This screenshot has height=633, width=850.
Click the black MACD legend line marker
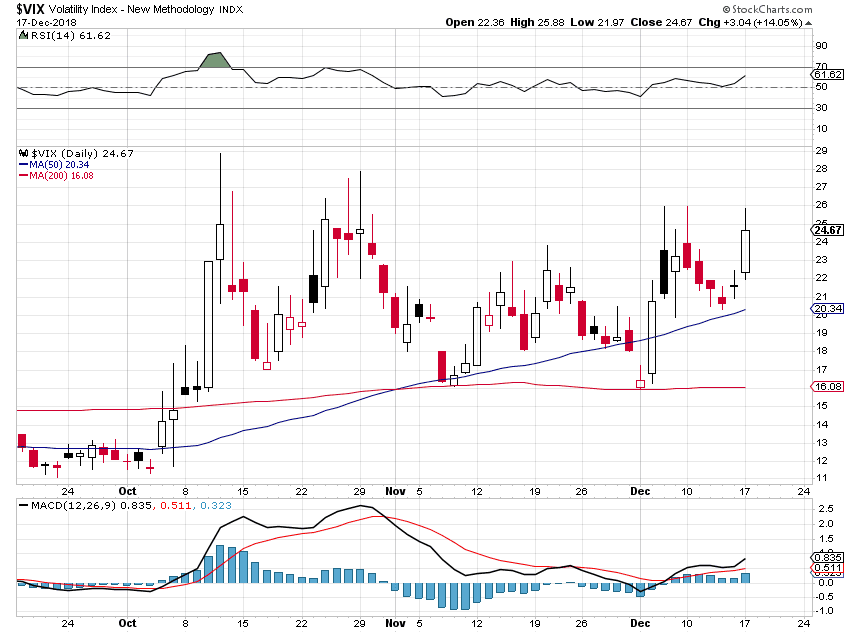tap(23, 505)
